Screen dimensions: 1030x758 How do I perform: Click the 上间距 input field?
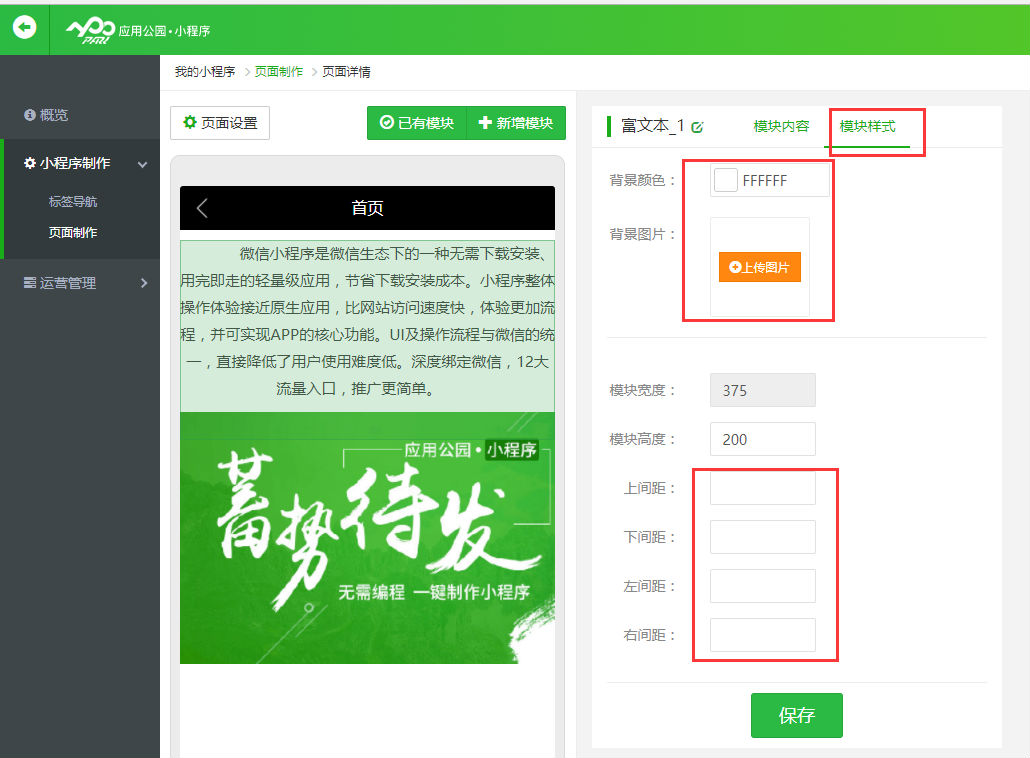coord(762,488)
